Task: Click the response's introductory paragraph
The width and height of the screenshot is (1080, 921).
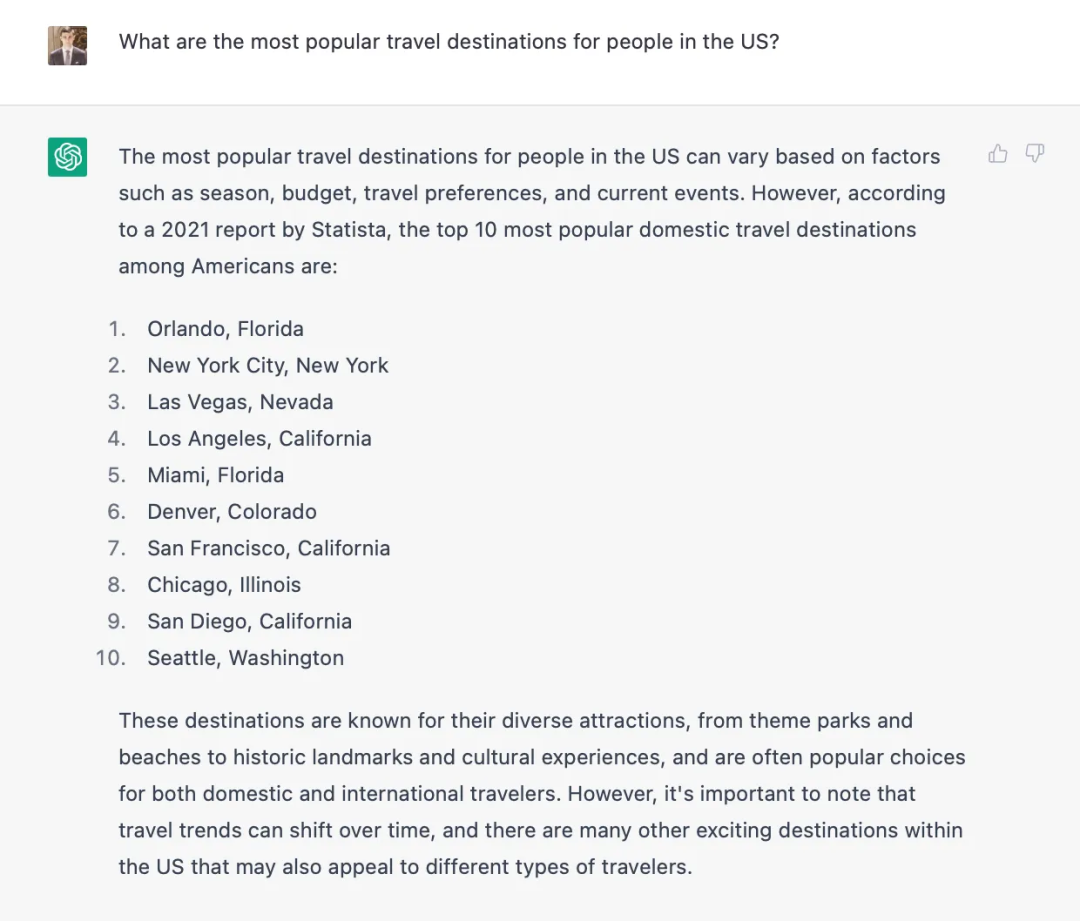Action: [530, 211]
